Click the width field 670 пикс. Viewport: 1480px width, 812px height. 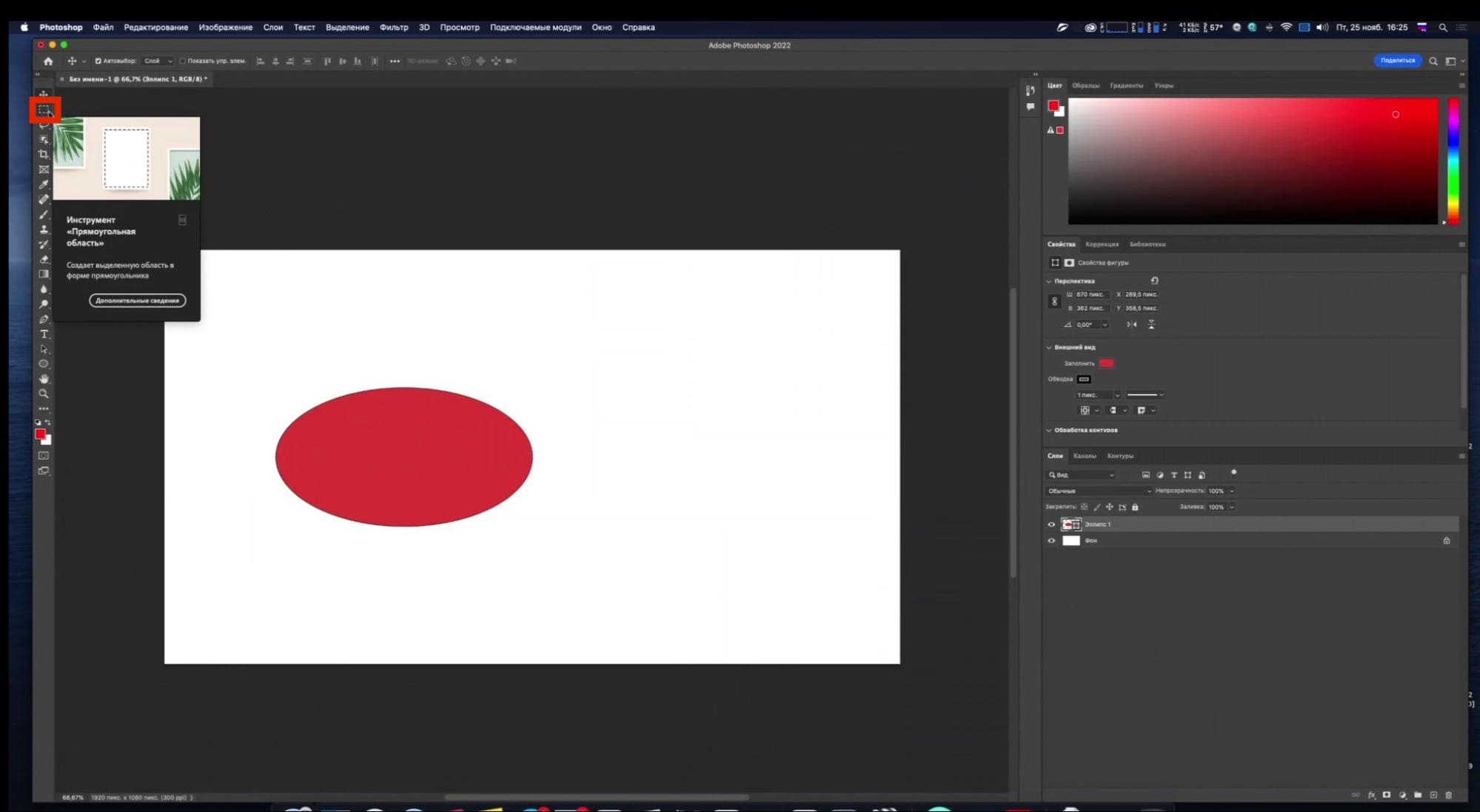coord(1091,295)
